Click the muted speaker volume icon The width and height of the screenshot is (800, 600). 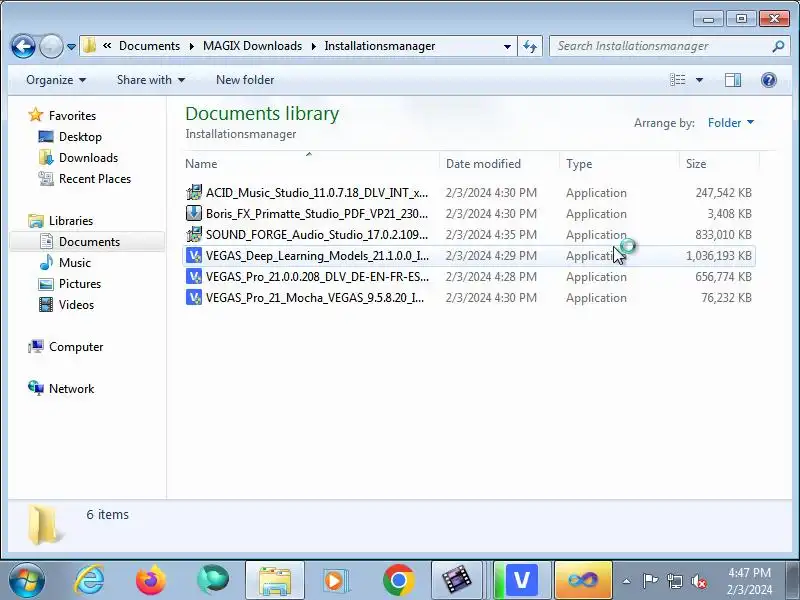pos(698,581)
